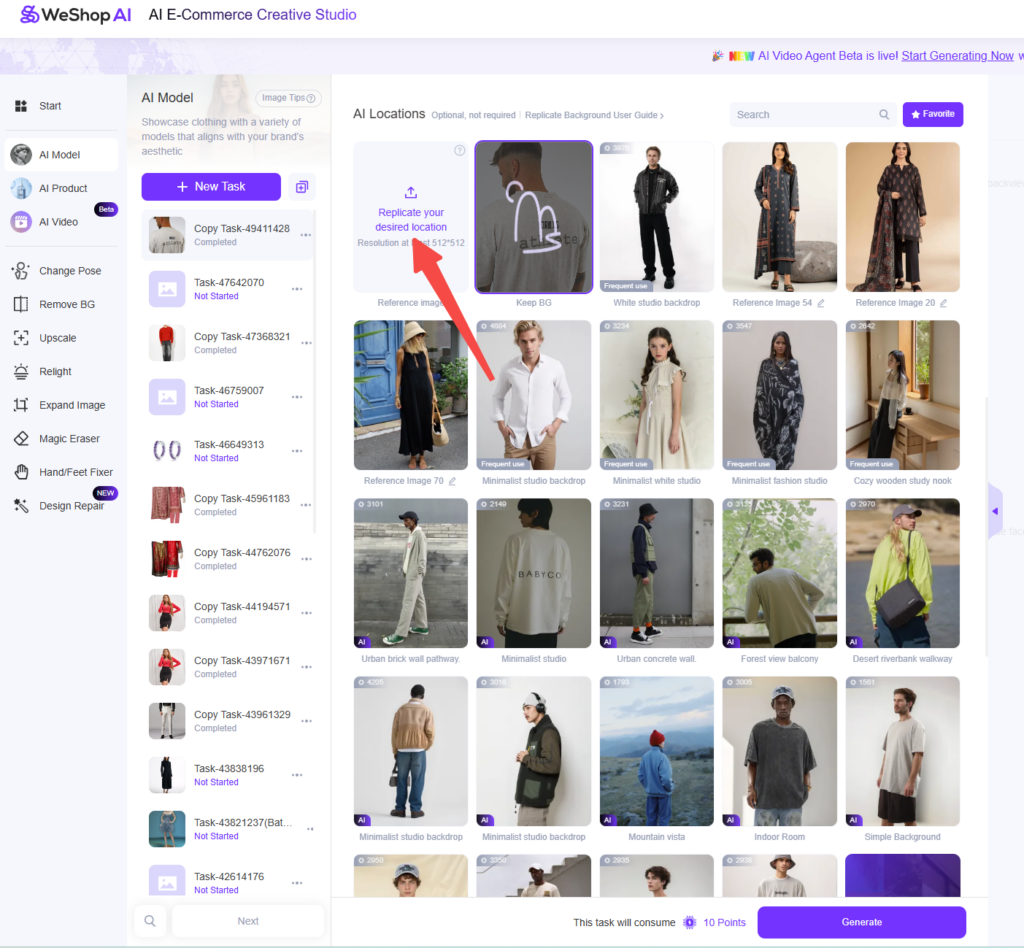
Task: Click the Change Pose sidebar icon
Action: (x=21, y=271)
